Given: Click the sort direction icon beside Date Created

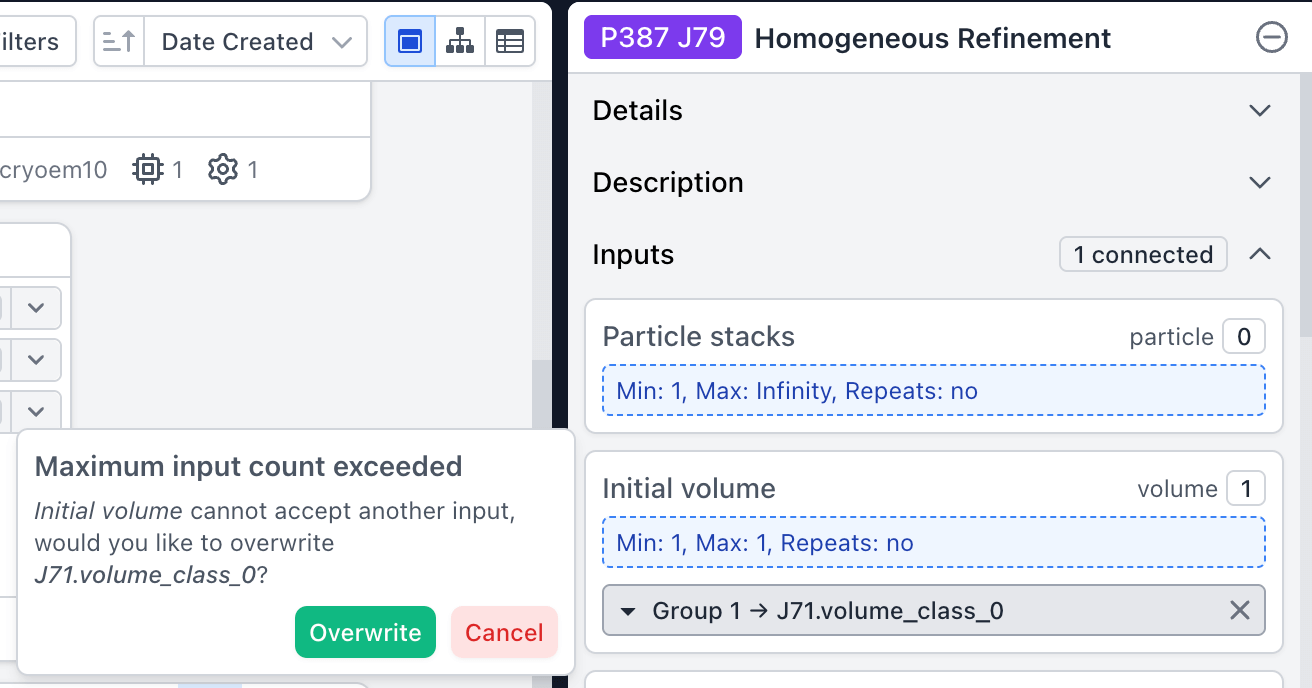Looking at the screenshot, I should click(118, 41).
